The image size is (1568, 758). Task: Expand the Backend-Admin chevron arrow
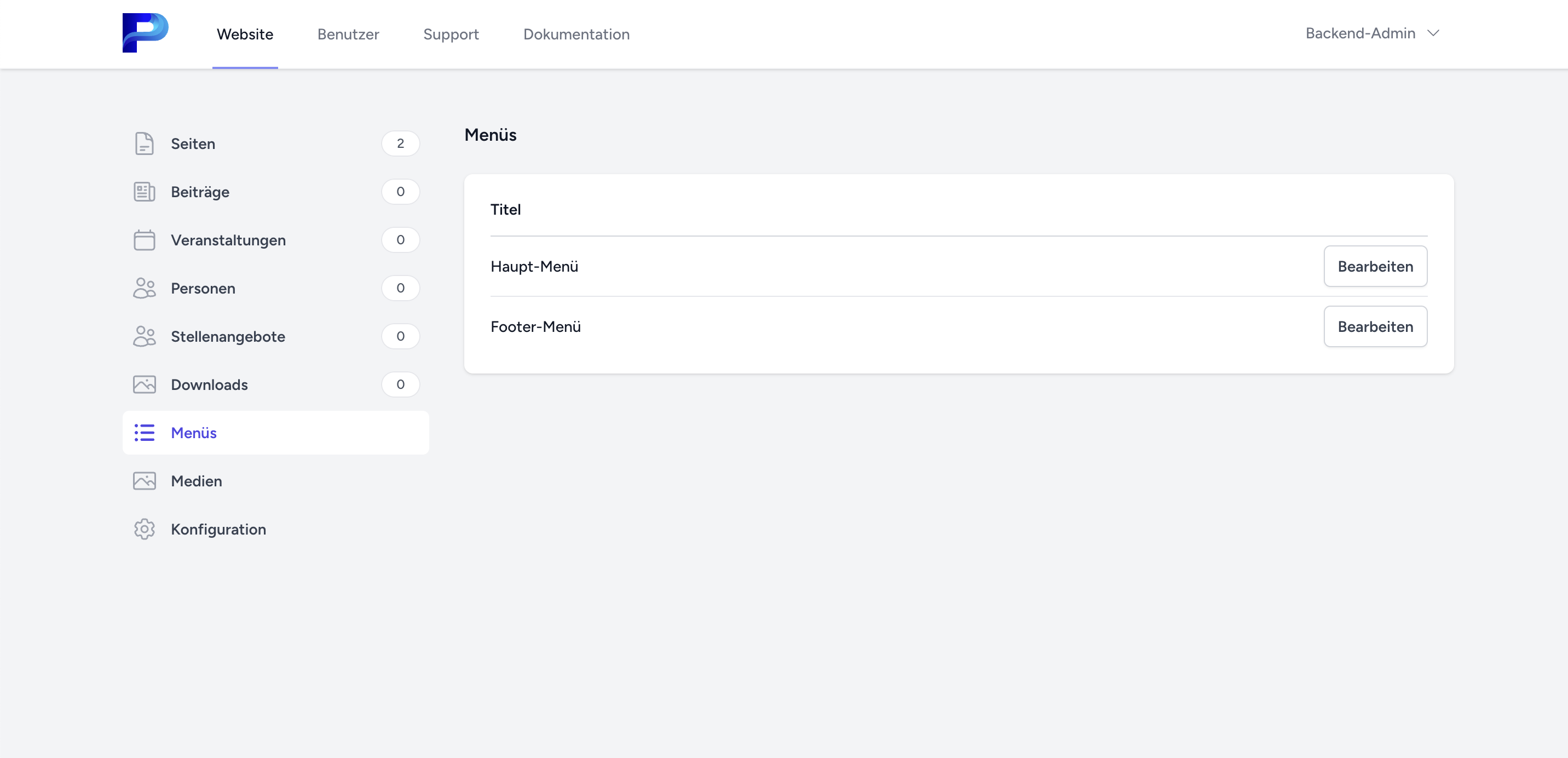1433,33
